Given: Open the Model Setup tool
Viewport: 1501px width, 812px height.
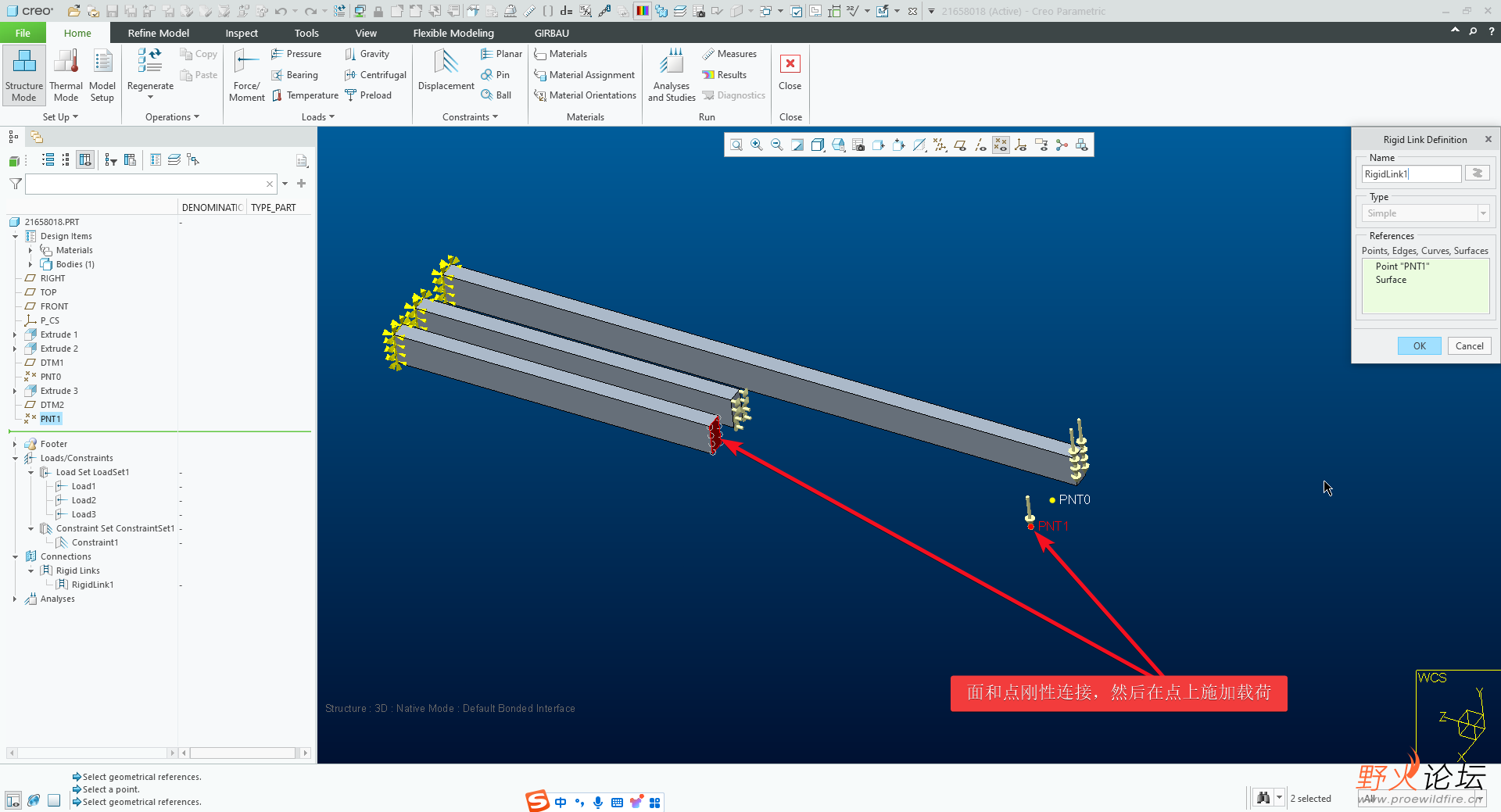Looking at the screenshot, I should coord(102,76).
